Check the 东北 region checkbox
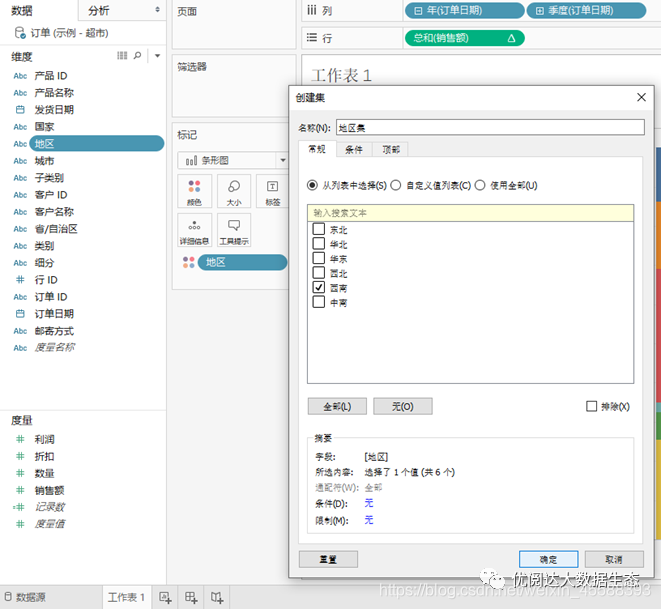Viewport: 661px width, 609px height. click(319, 229)
